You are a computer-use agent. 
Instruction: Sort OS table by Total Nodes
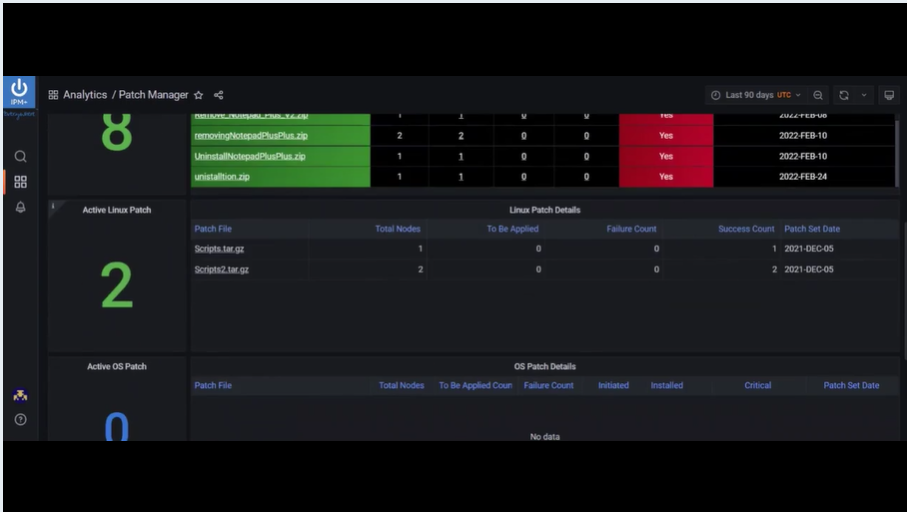click(401, 385)
